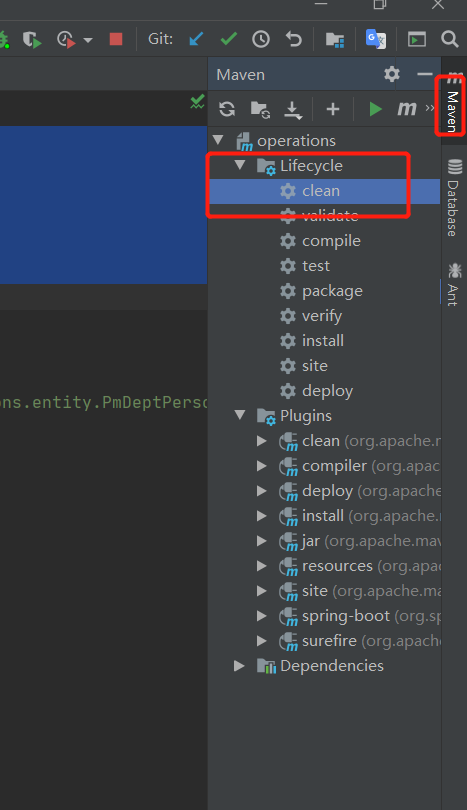This screenshot has height=810, width=467.
Task: Expand the compiler plugin arrow
Action: (262, 465)
